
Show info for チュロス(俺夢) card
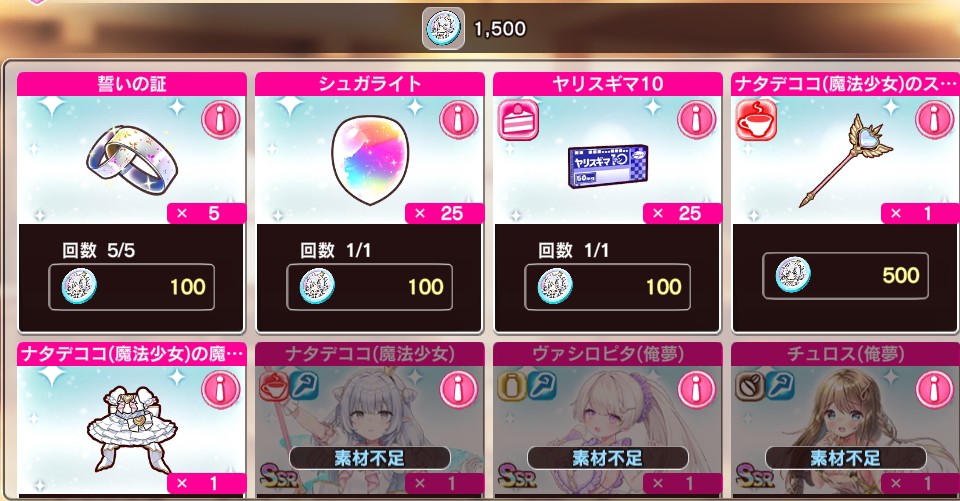(934, 389)
